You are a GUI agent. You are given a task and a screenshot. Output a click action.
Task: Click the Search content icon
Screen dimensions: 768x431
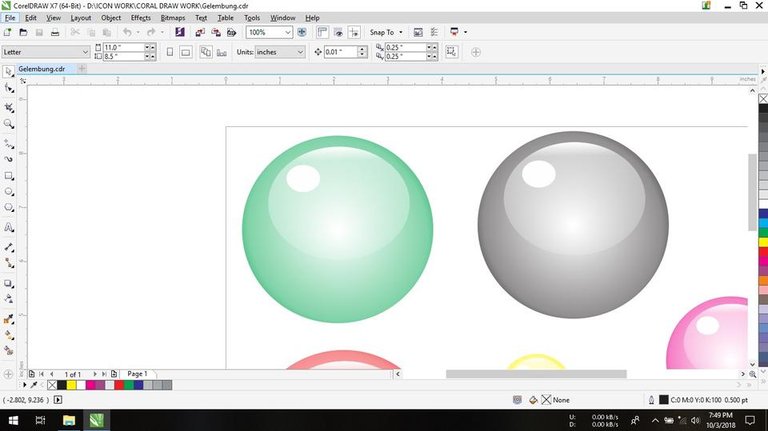pyautogui.click(x=181, y=32)
